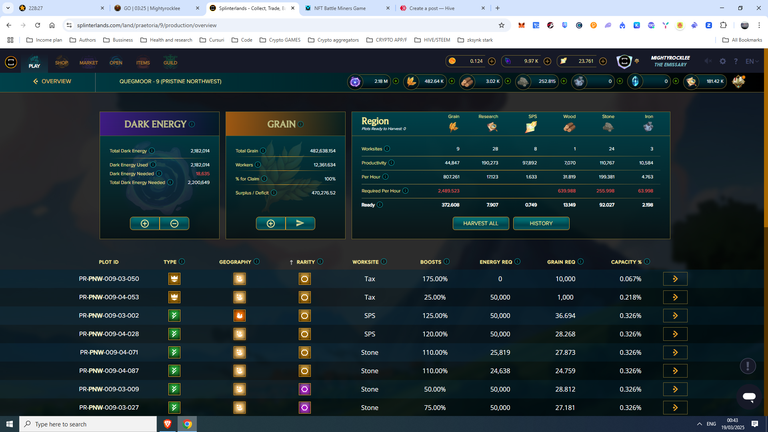768x432 pixels.
Task: Add credits via plus next to 0.124
Action: (x=492, y=61)
